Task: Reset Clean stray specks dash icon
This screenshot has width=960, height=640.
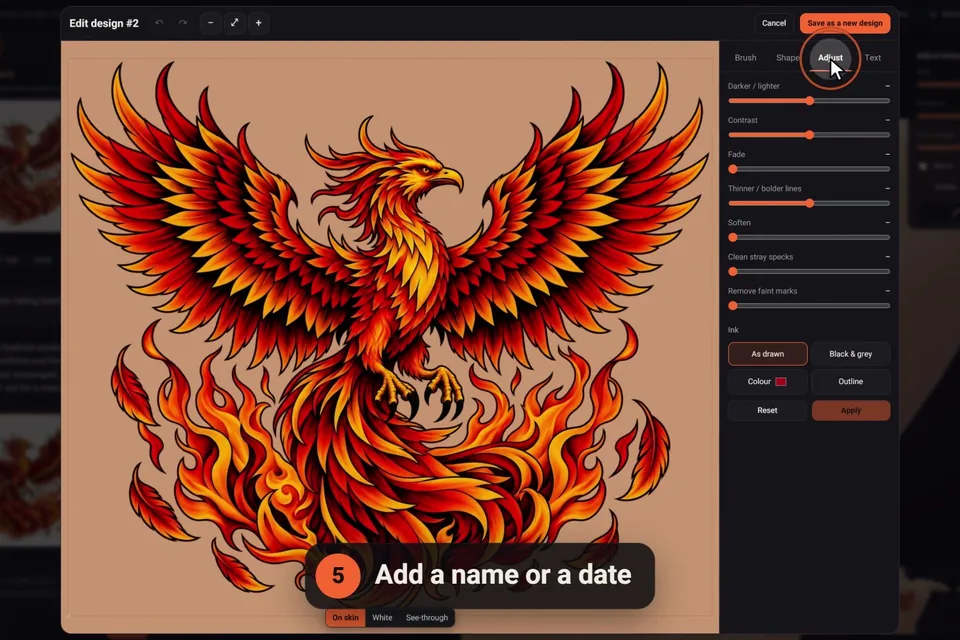Action: [887, 257]
